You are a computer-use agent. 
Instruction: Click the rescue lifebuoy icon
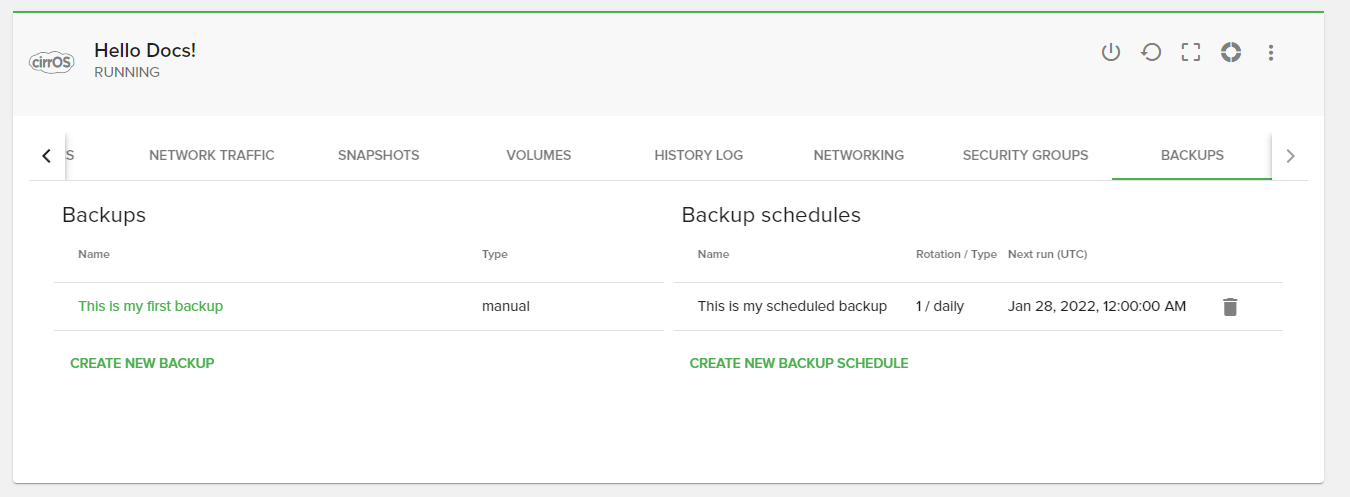click(1231, 52)
